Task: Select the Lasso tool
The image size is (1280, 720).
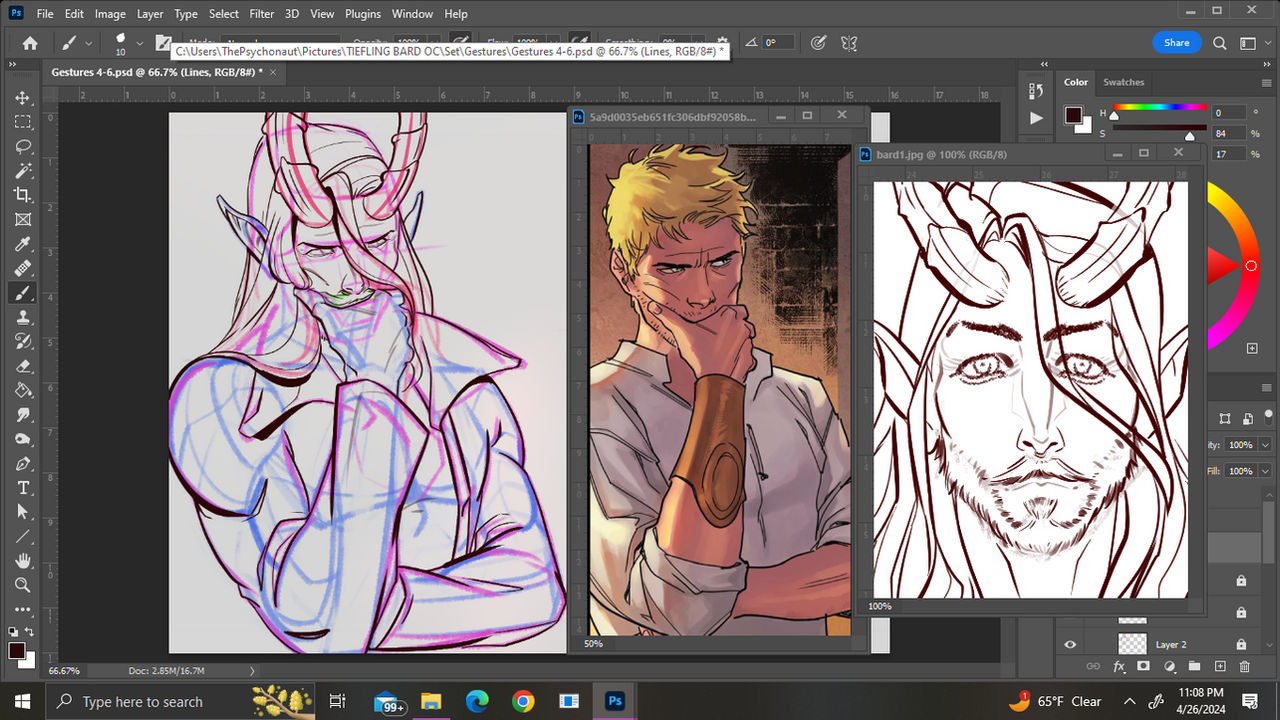Action: [23, 146]
